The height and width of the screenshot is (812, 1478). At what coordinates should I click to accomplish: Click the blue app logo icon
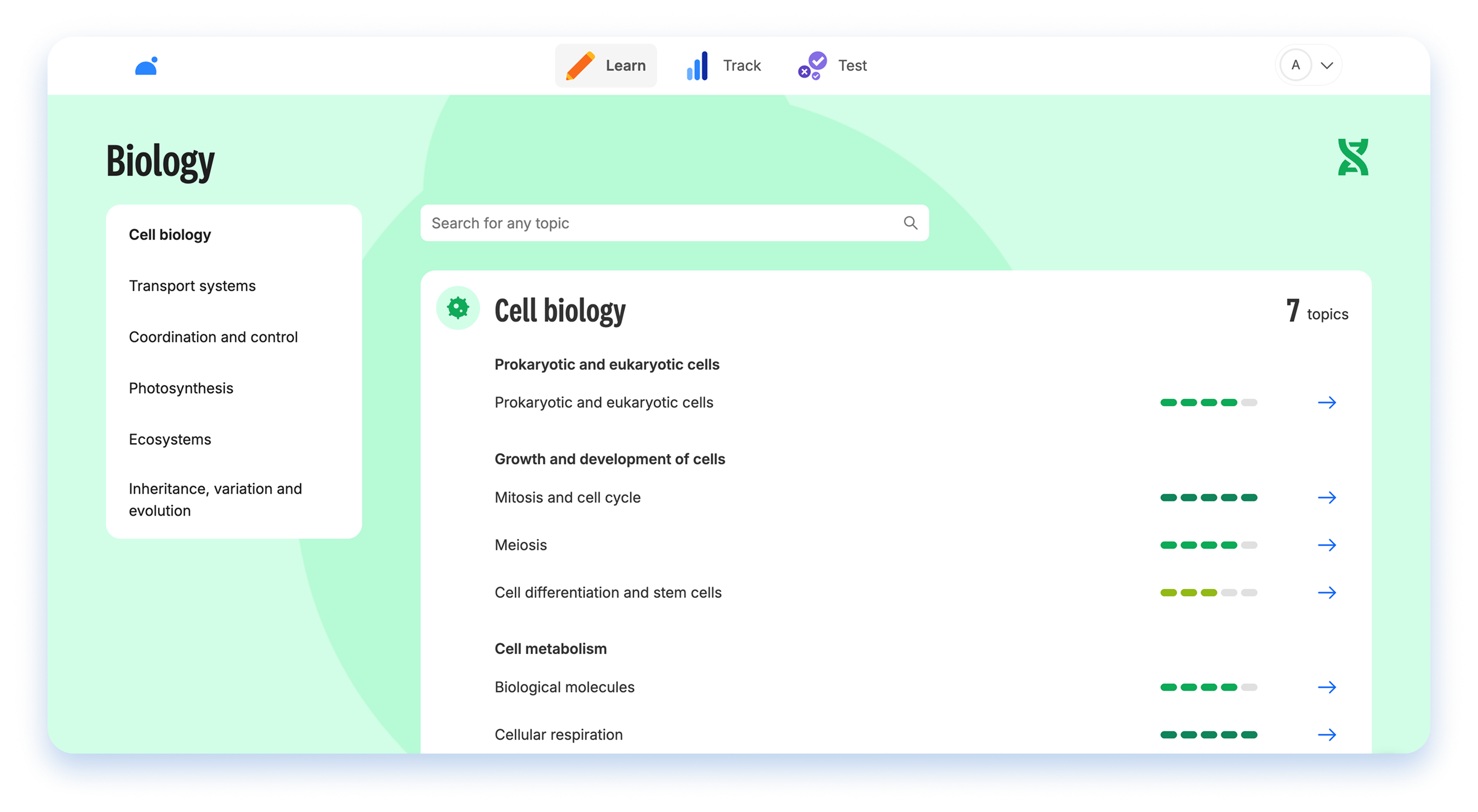pyautogui.click(x=146, y=66)
